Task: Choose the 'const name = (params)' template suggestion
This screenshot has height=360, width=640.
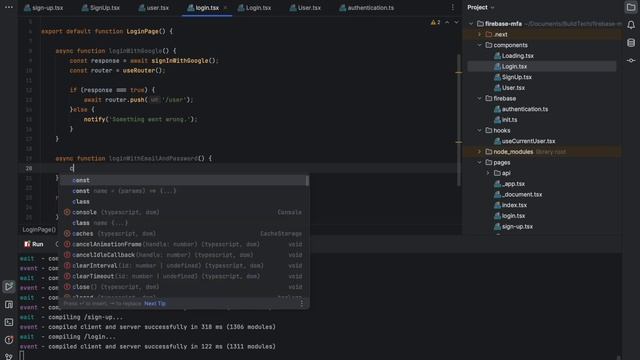Action: pyautogui.click(x=183, y=191)
